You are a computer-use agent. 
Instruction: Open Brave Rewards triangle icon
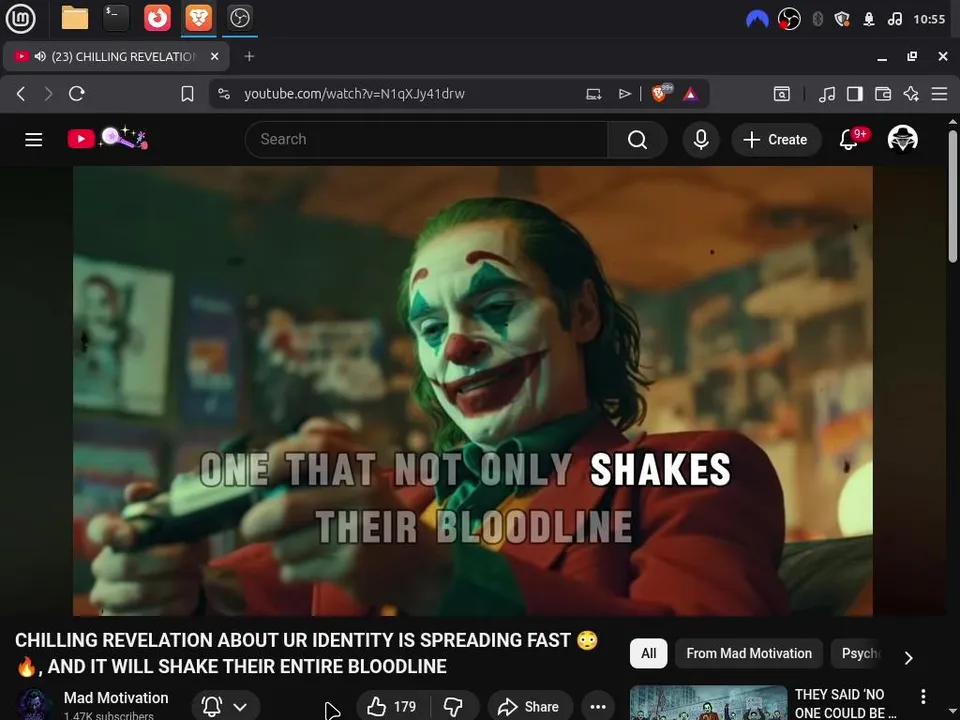691,94
